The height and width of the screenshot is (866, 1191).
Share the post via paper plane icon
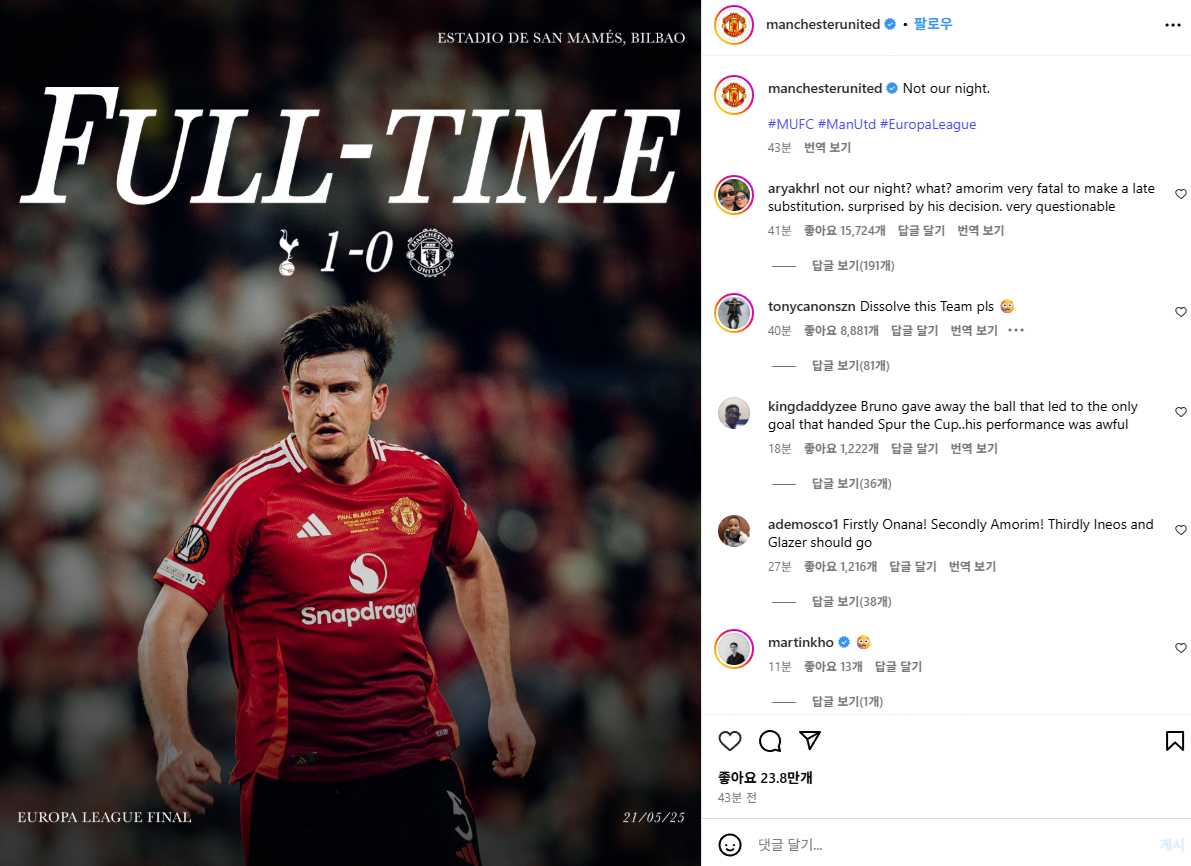810,740
